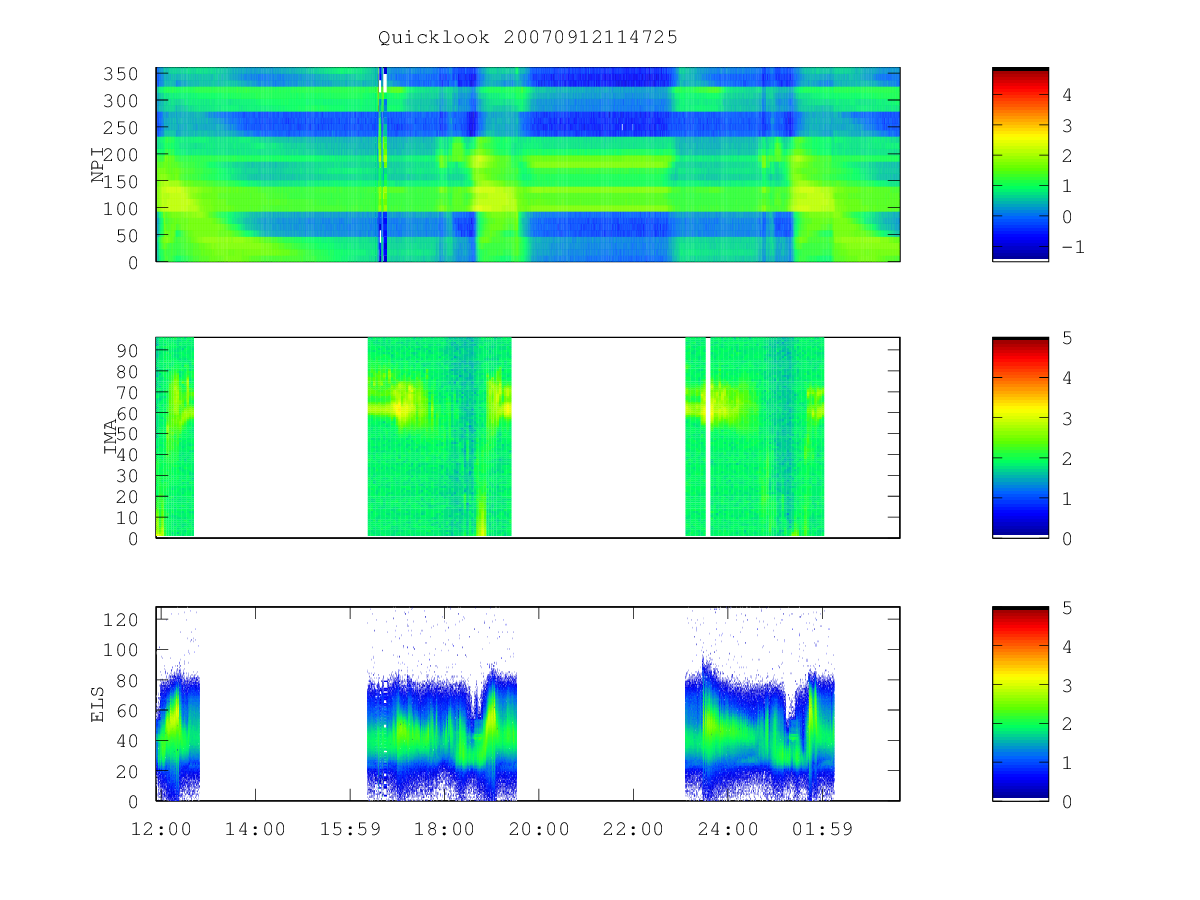Click the NPI spectrogram panel
The height and width of the screenshot is (900, 1200).
528,165
